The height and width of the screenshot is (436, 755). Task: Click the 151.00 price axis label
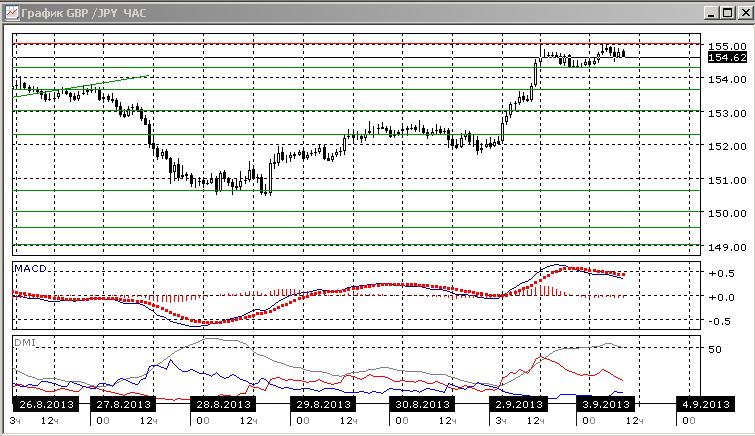pyautogui.click(x=727, y=180)
